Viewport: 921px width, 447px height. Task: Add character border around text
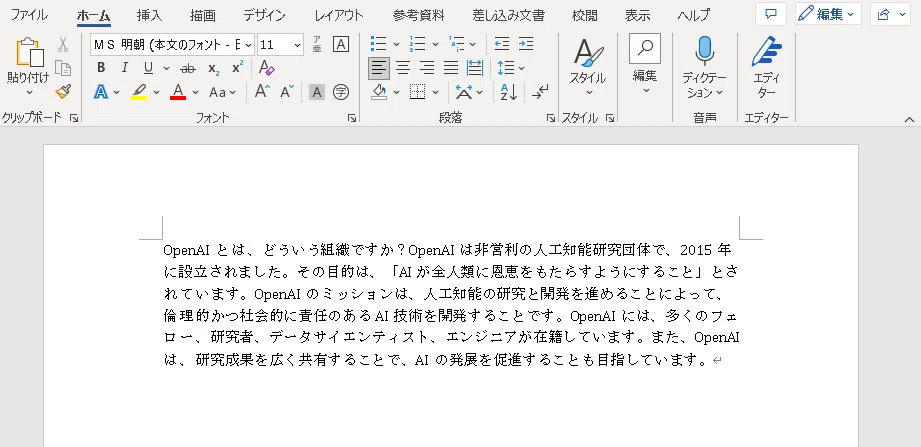341,44
